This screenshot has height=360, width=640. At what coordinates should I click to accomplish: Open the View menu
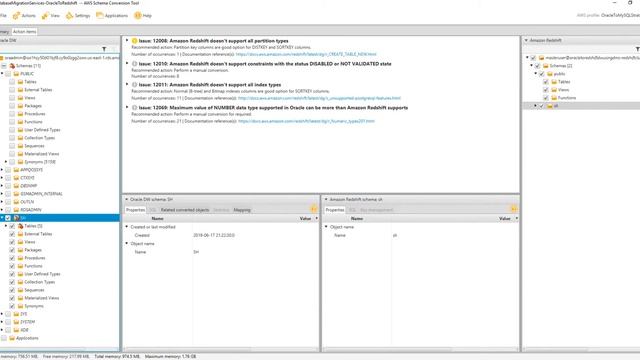(51, 16)
